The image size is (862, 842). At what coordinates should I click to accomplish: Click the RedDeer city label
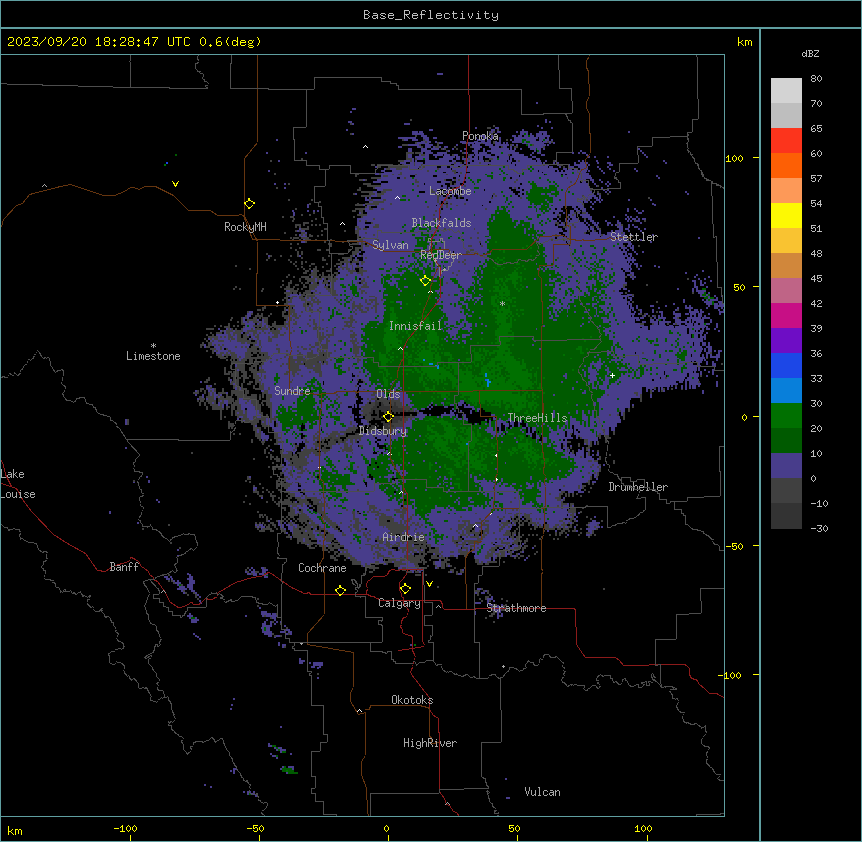click(440, 255)
